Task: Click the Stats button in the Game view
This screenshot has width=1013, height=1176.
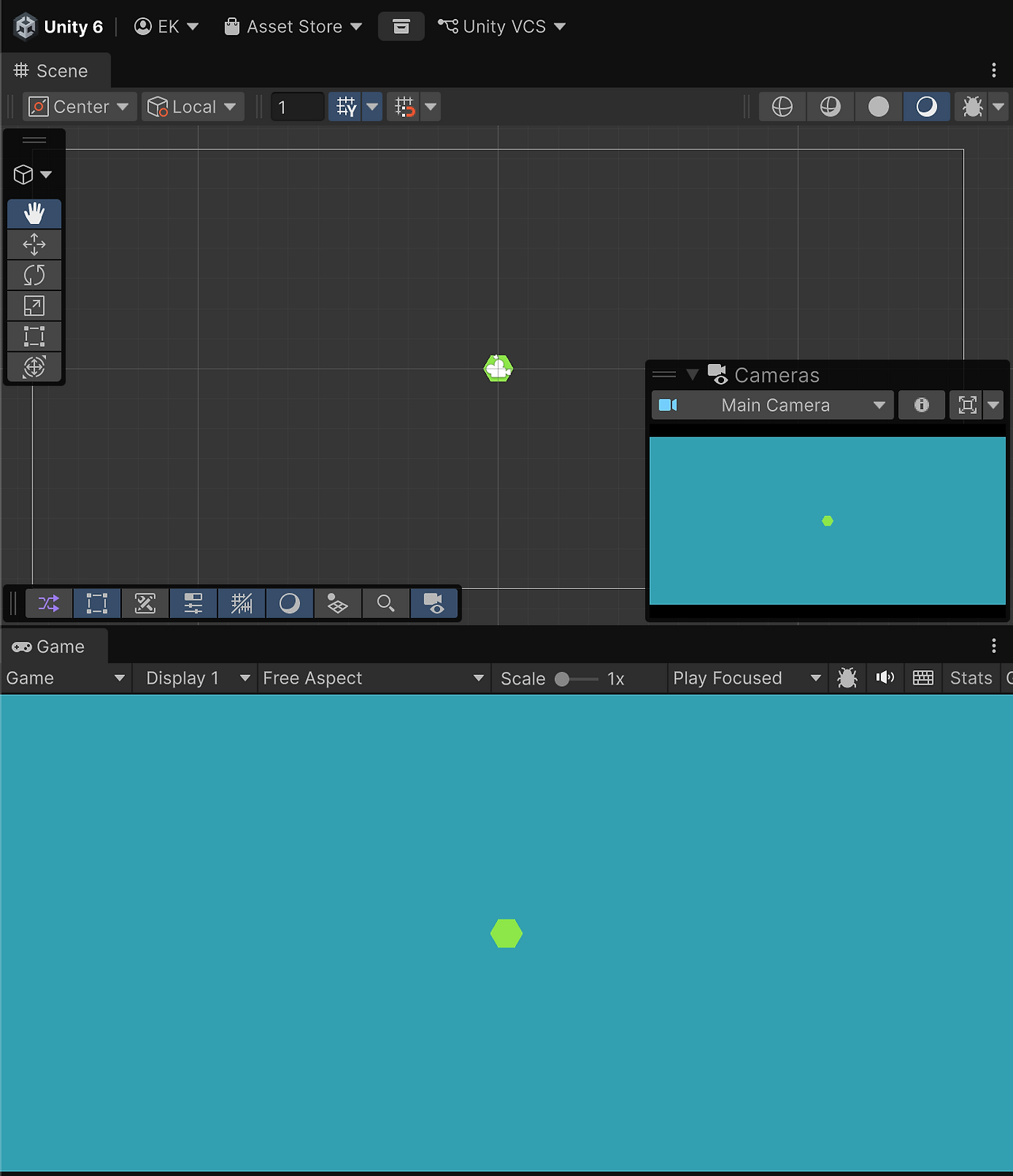Action: click(x=971, y=677)
